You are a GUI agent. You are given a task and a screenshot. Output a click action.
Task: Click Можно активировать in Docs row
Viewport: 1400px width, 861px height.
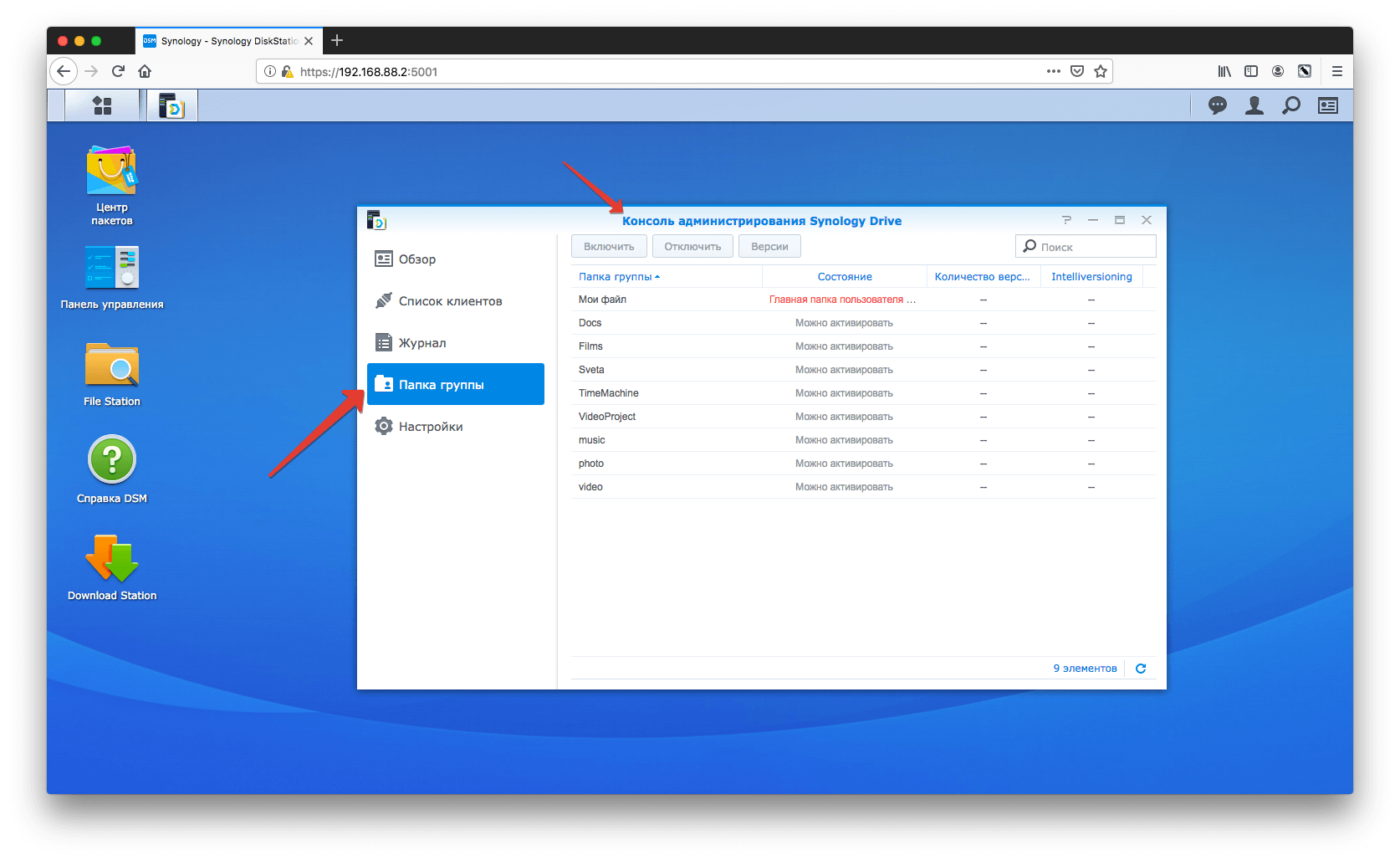(844, 323)
